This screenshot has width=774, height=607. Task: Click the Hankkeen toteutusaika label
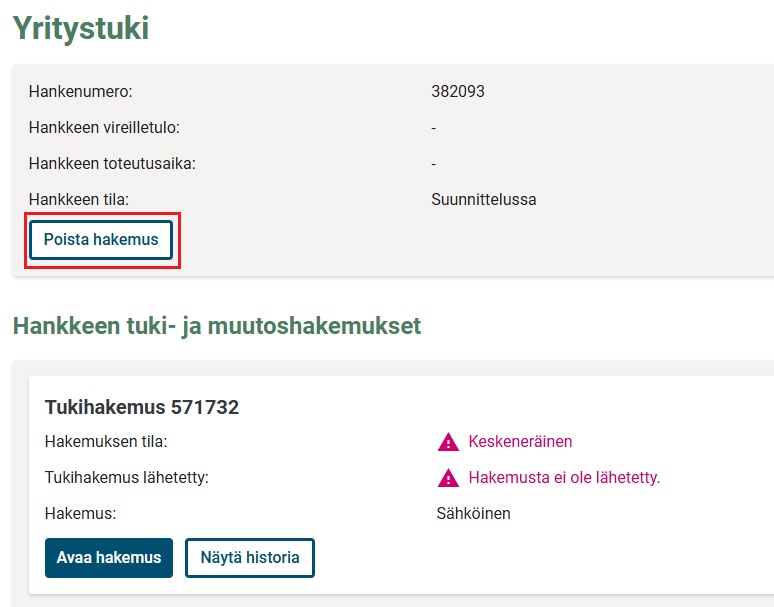click(112, 164)
